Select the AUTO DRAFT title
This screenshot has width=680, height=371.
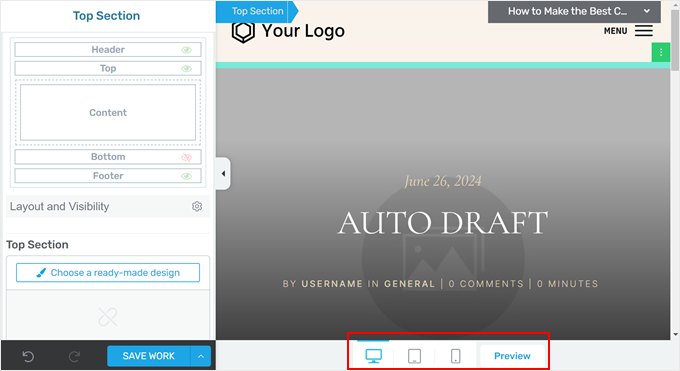pyautogui.click(x=443, y=223)
